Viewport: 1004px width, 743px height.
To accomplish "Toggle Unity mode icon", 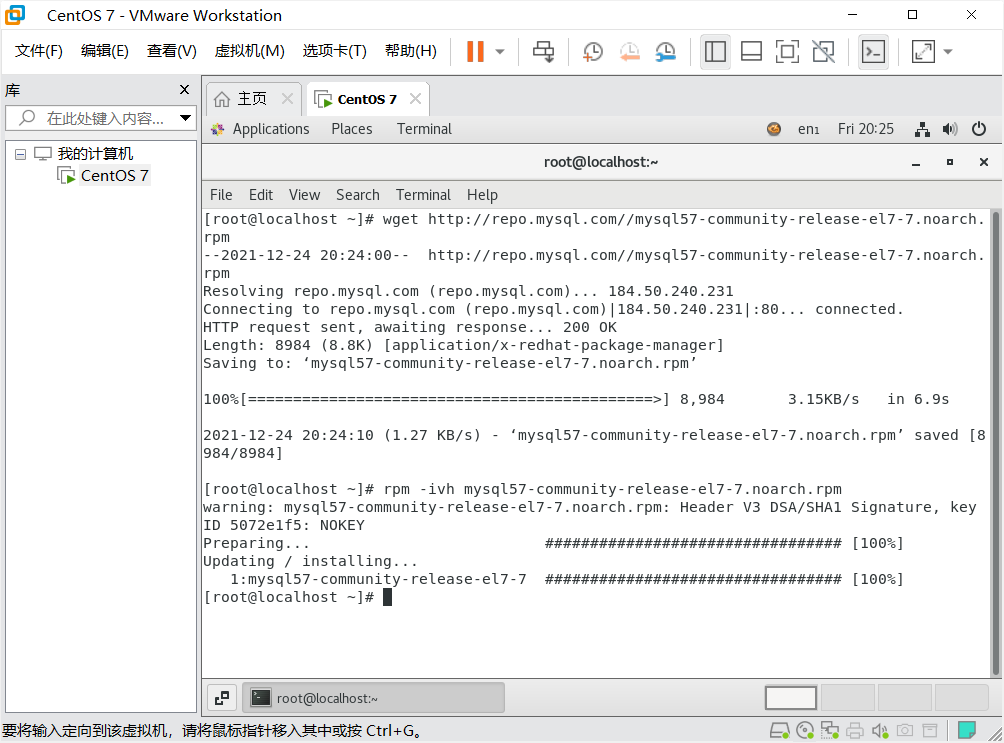I will pos(823,51).
